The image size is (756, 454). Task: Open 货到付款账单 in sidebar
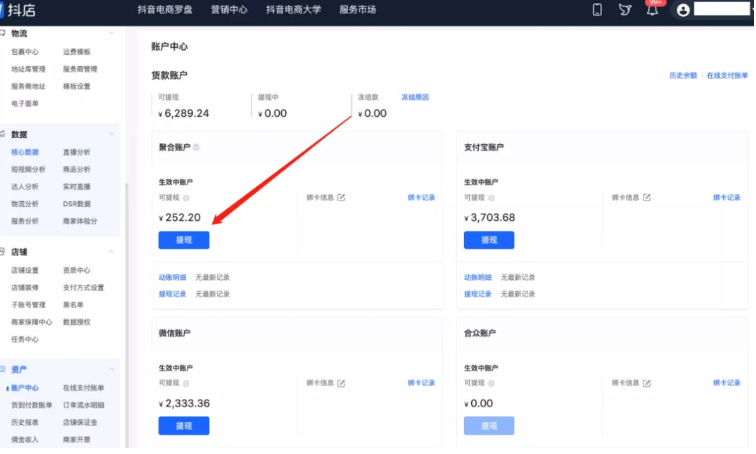tap(31, 405)
